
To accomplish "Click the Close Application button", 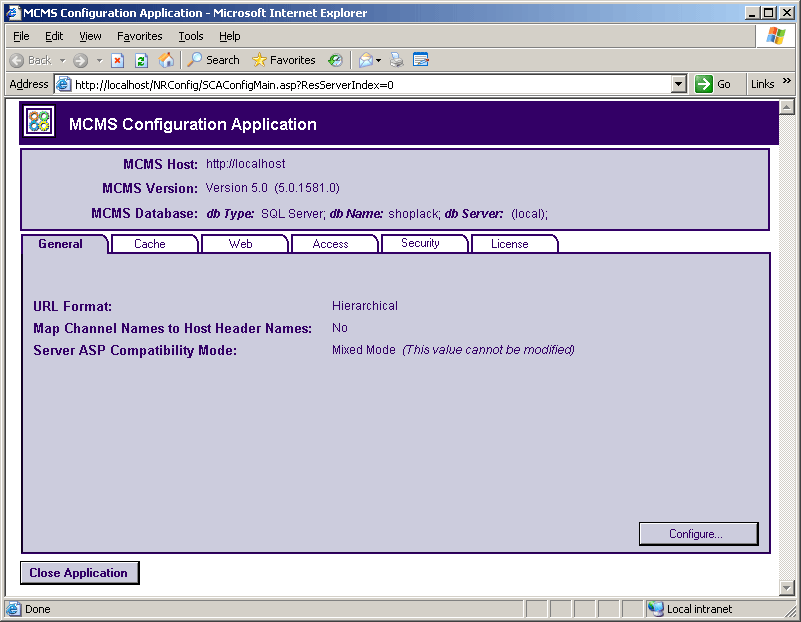I will (x=79, y=572).
